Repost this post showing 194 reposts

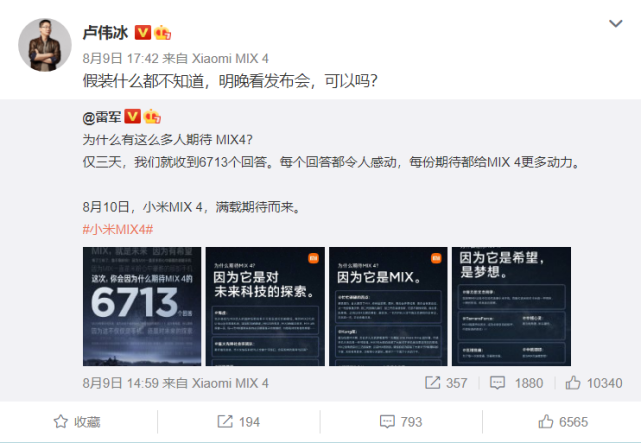coord(239,422)
